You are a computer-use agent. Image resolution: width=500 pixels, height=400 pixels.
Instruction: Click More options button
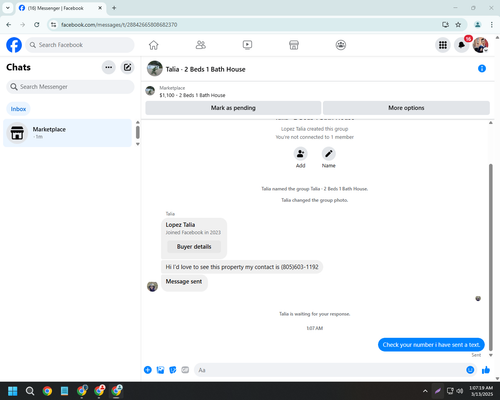point(406,108)
